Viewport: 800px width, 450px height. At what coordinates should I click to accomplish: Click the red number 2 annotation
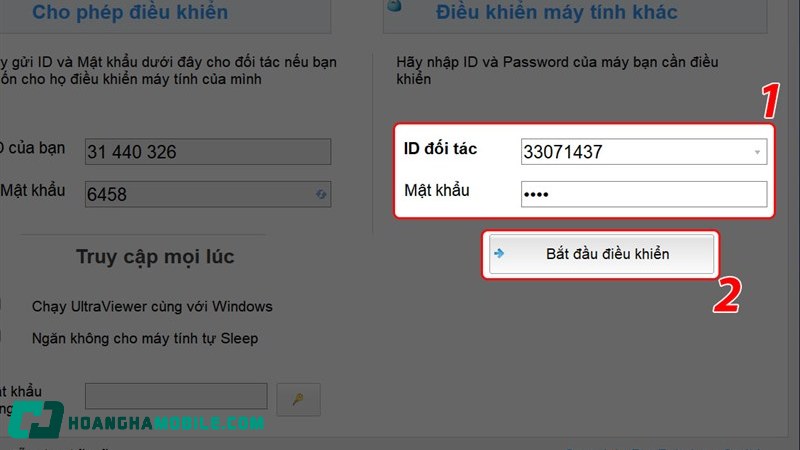pyautogui.click(x=727, y=295)
